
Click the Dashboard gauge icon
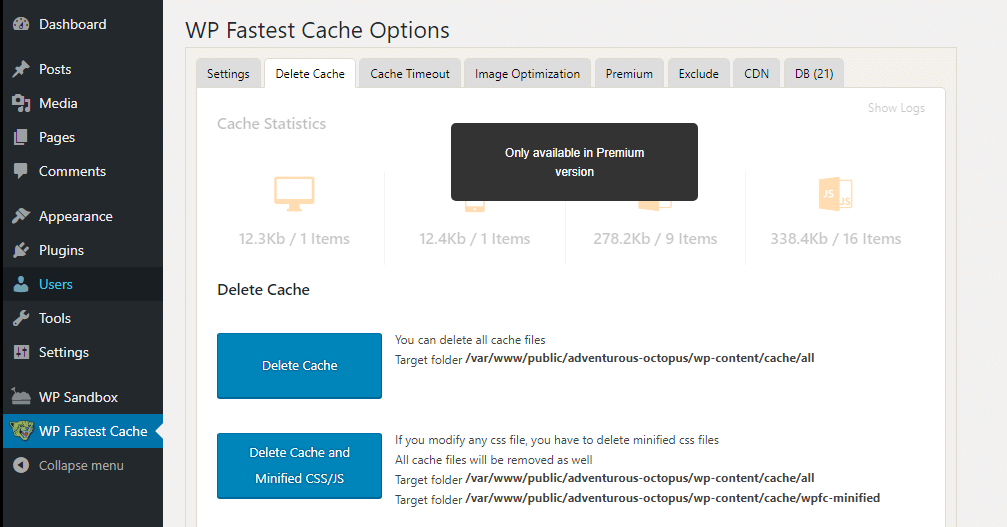tap(21, 24)
